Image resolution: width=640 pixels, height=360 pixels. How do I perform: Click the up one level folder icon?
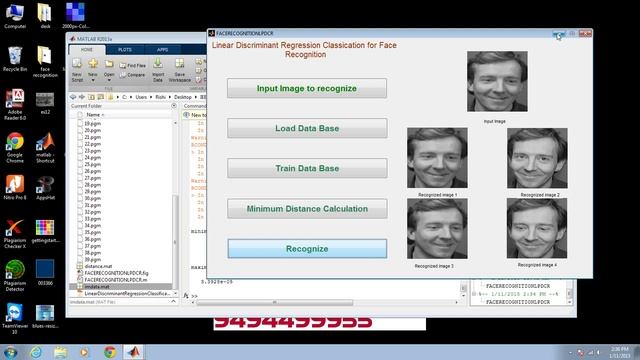(x=91, y=97)
